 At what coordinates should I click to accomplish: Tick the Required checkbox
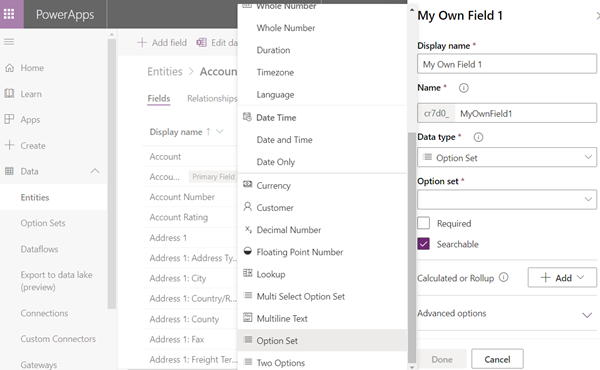(x=423, y=223)
